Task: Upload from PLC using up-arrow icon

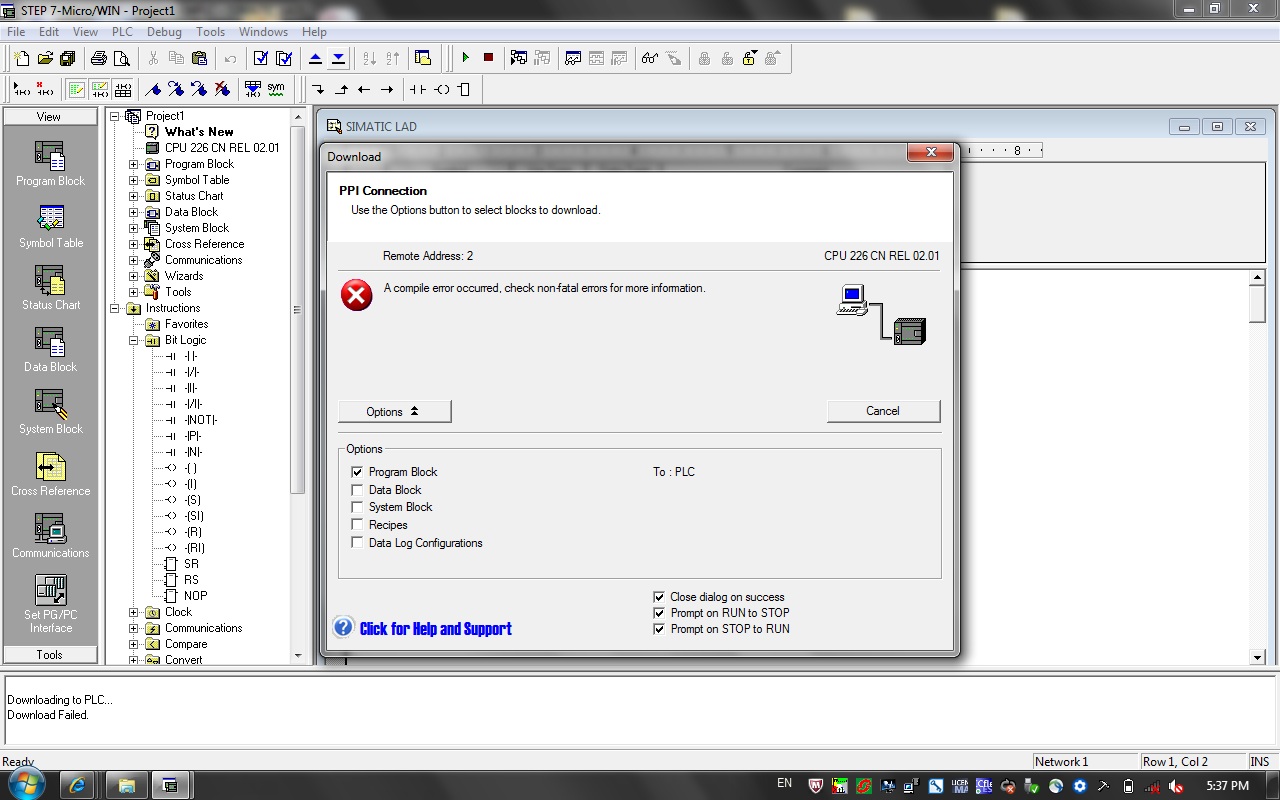Action: point(315,58)
